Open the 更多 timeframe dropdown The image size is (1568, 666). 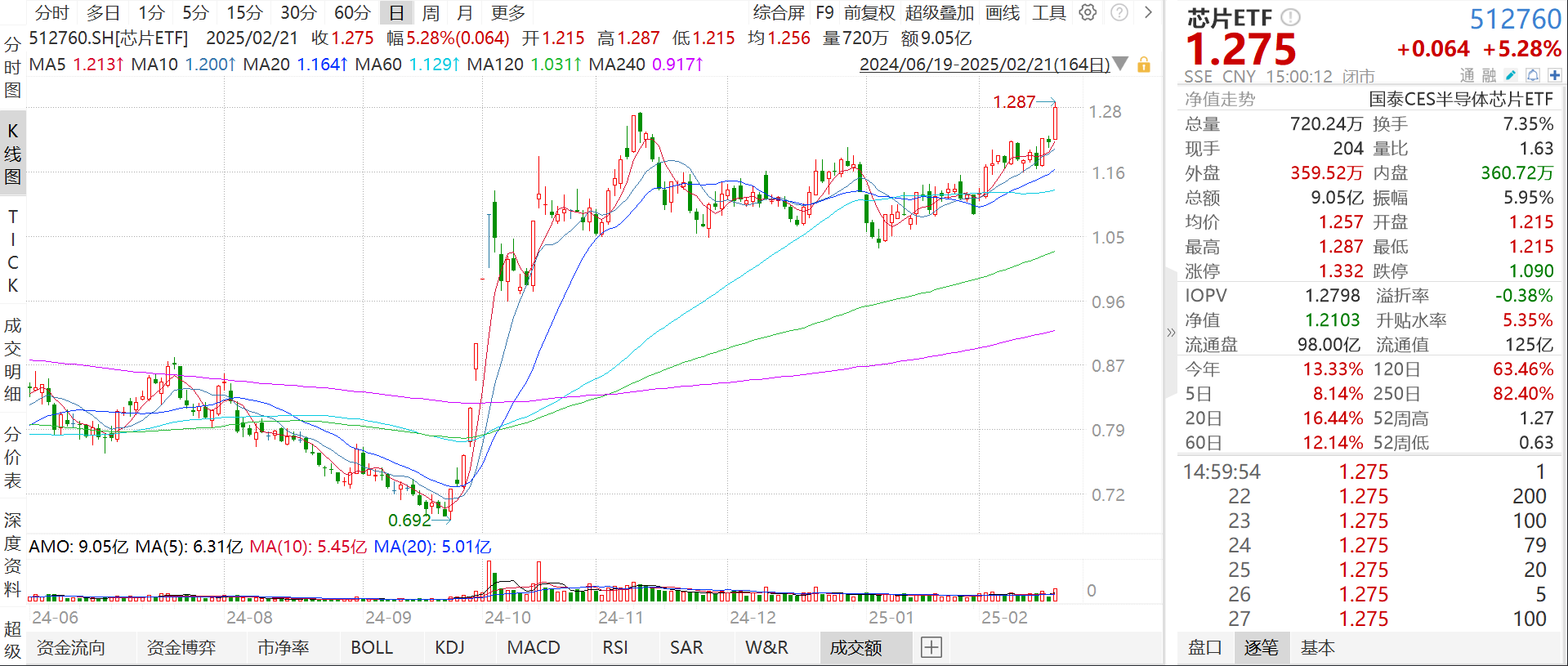point(508,12)
